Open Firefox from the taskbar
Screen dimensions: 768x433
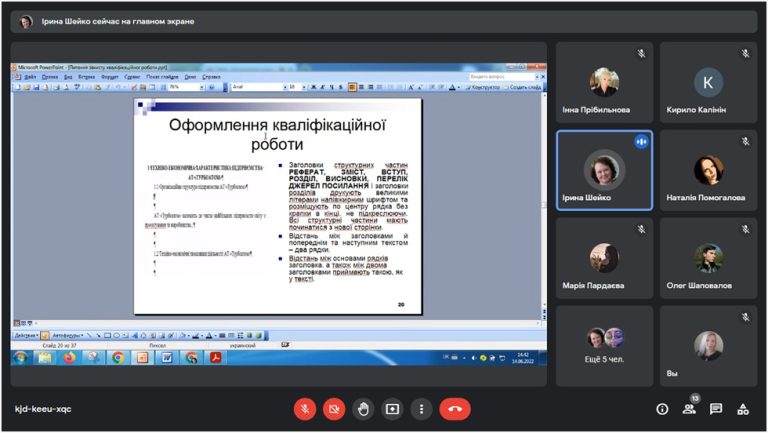(69, 358)
